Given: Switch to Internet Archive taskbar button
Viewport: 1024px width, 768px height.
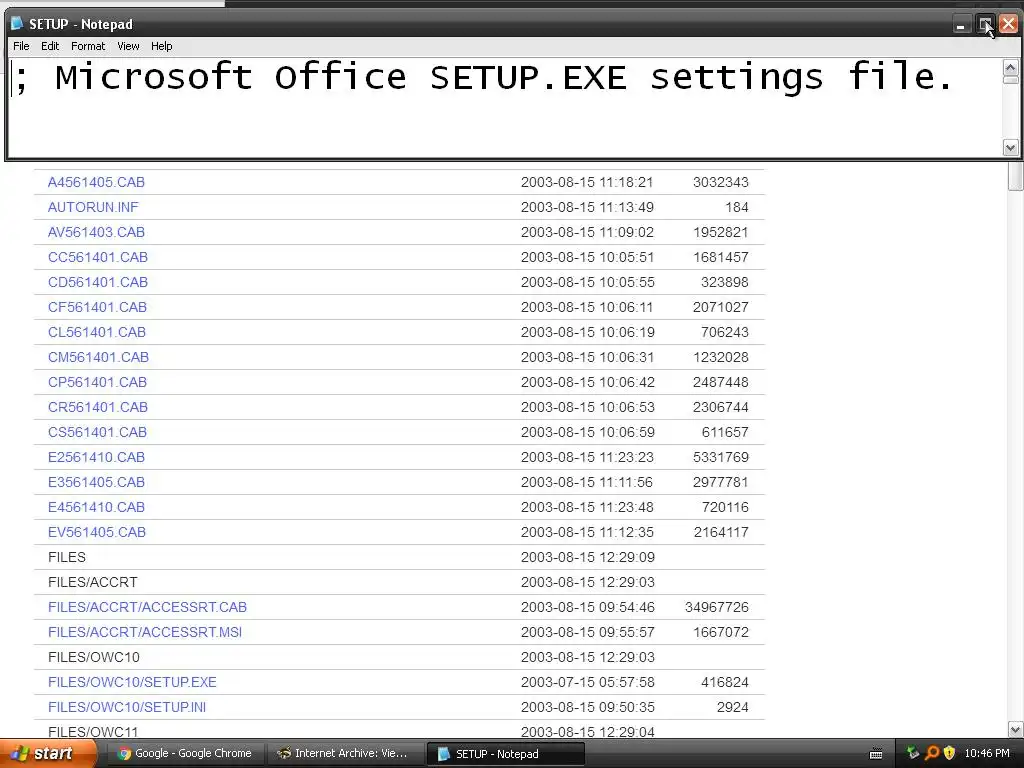Looking at the screenshot, I should pyautogui.click(x=345, y=754).
